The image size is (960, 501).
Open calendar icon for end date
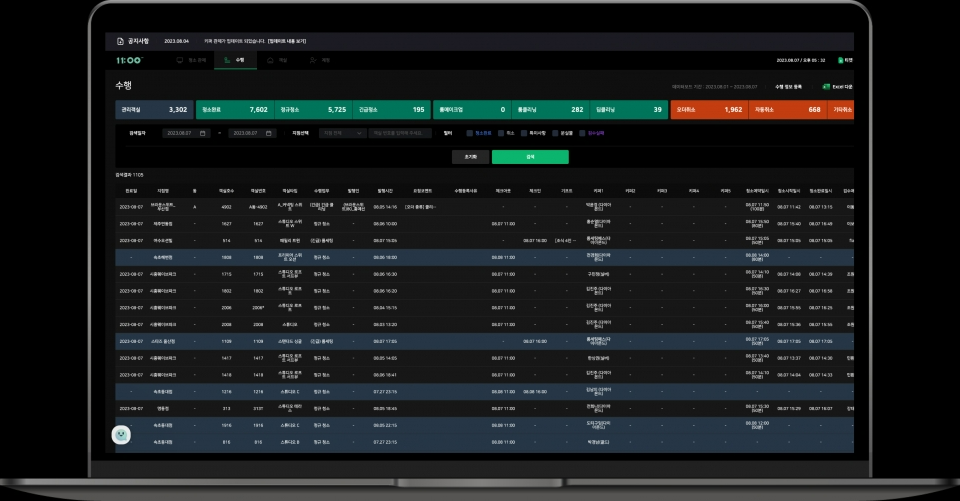pyautogui.click(x=266, y=133)
